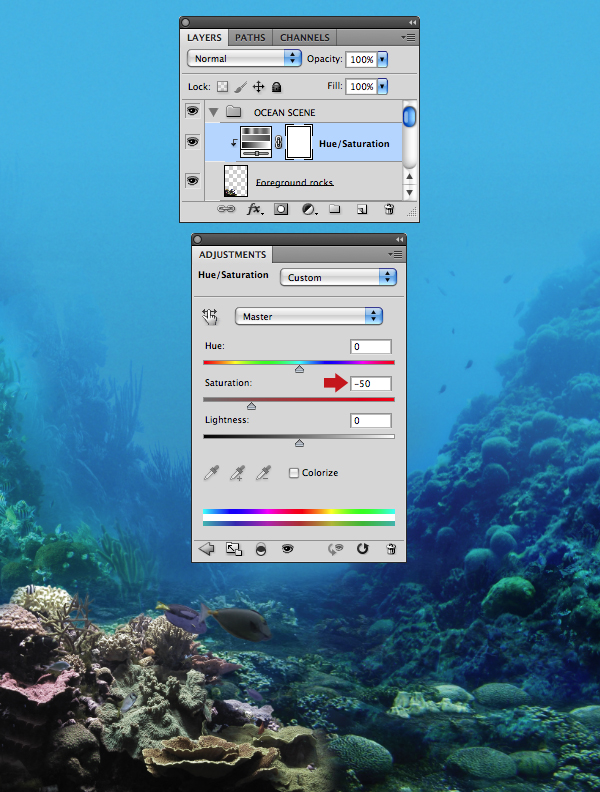Click the Hue/Saturation adjustment thumbnail
600x792 pixels.
(x=256, y=142)
